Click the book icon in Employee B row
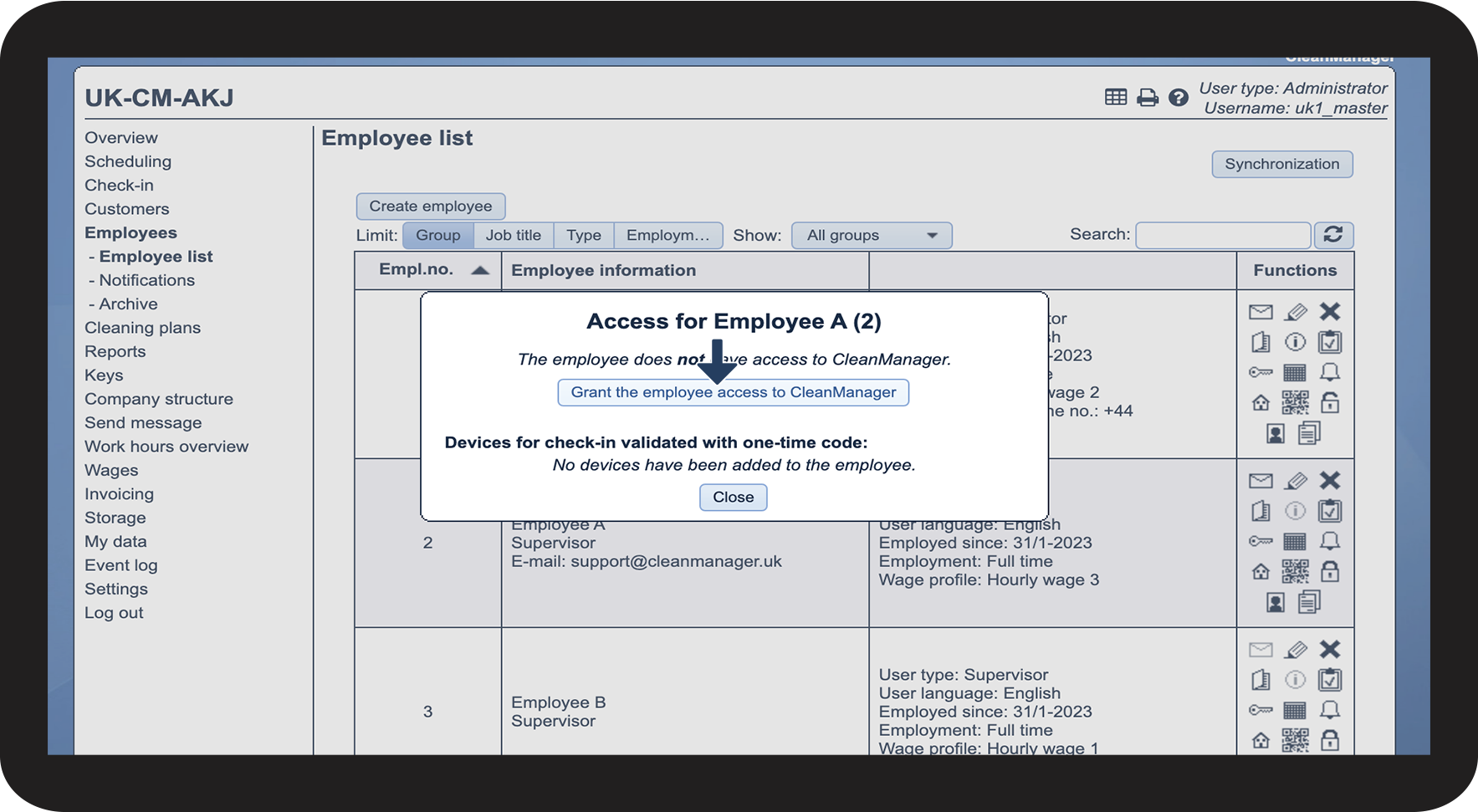Image resolution: width=1478 pixels, height=812 pixels. click(1261, 680)
